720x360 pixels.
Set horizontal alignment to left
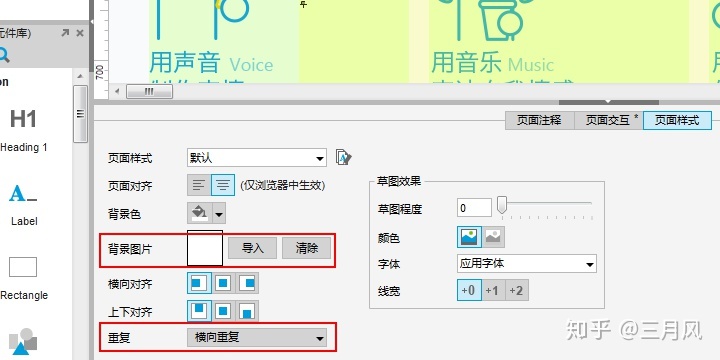click(199, 283)
